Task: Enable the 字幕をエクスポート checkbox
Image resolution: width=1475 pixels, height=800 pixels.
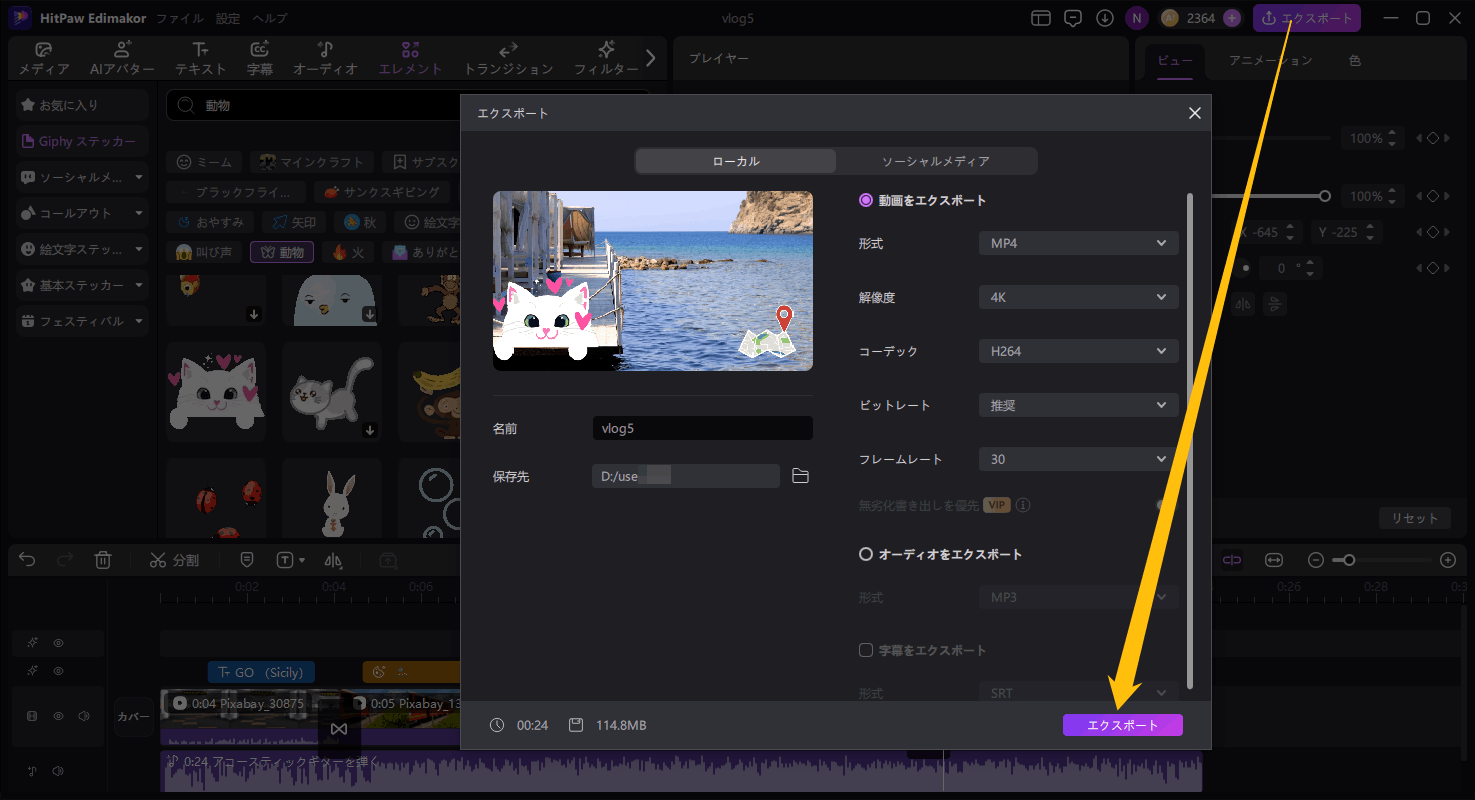Action: pos(865,649)
